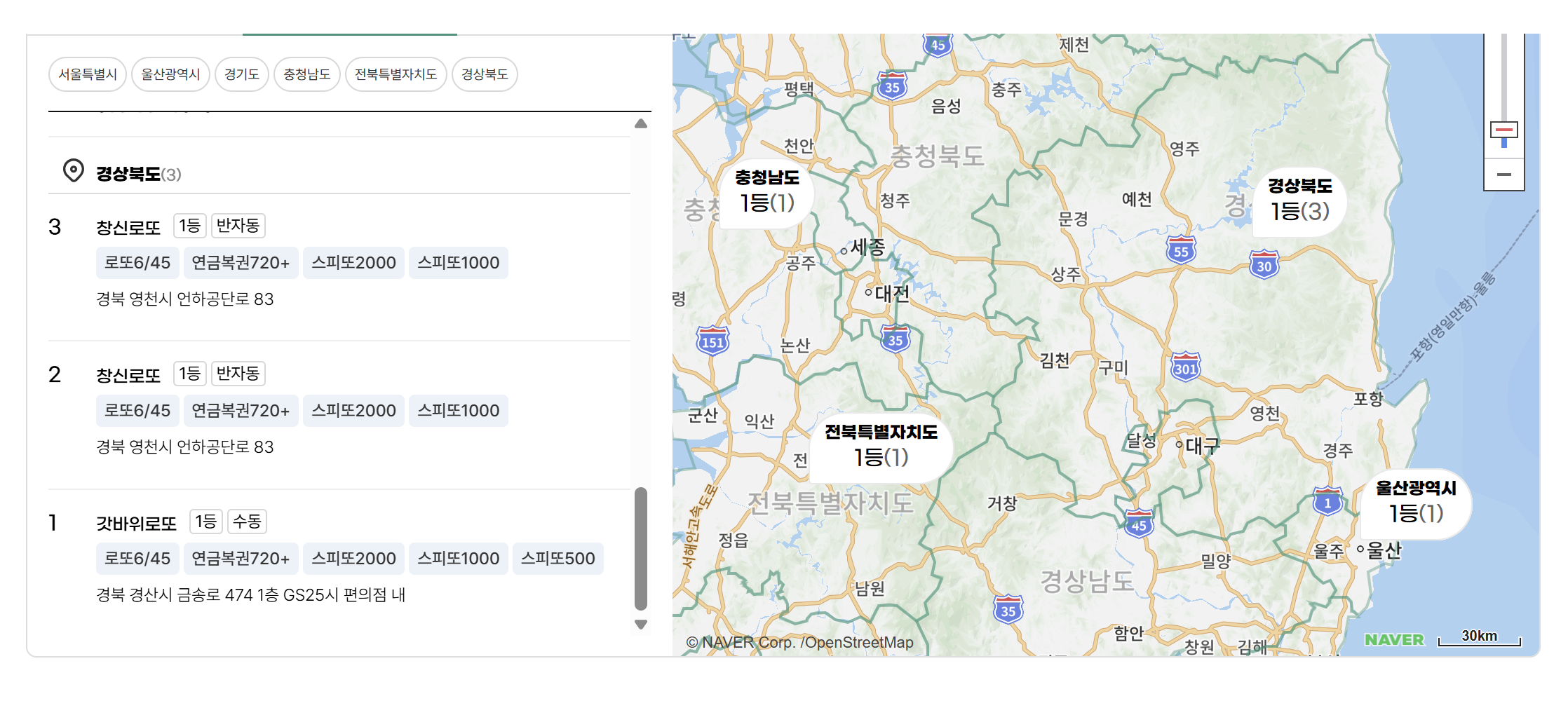Image resolution: width=1568 pixels, height=708 pixels.
Task: Open the 전북특별자치도 1등(1) map marker
Action: tap(881, 447)
